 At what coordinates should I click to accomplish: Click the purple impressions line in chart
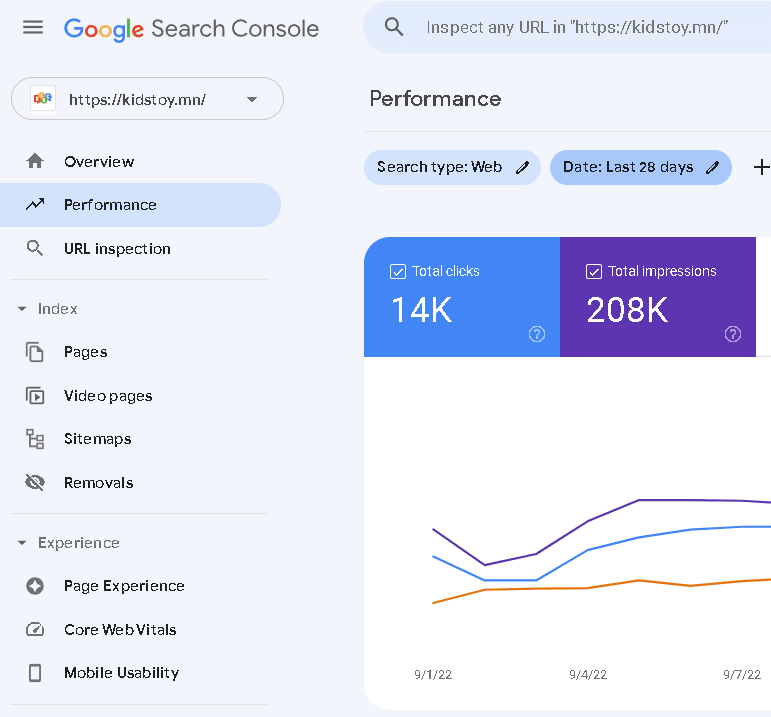[x=639, y=500]
